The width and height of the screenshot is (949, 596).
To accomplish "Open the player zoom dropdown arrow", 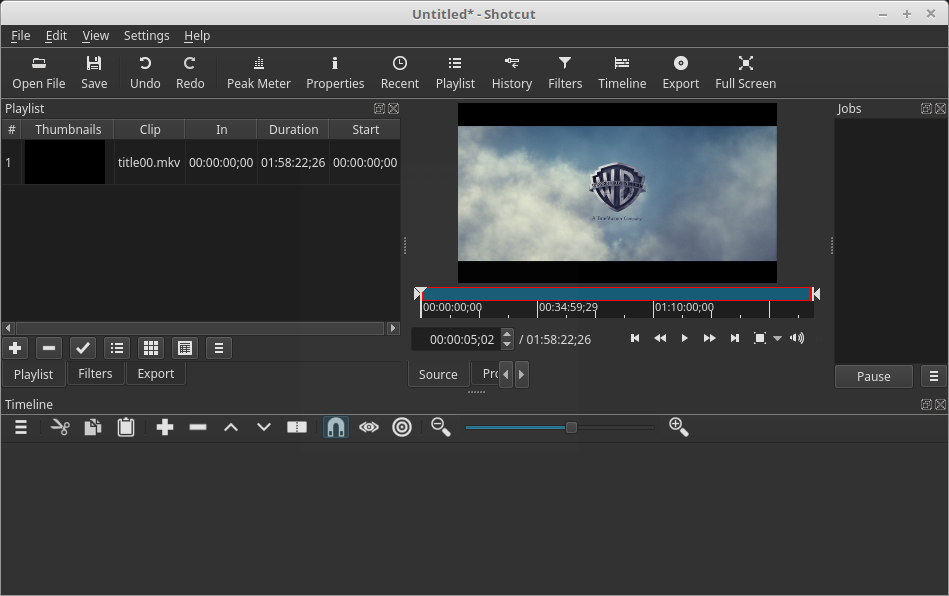I will click(x=777, y=338).
